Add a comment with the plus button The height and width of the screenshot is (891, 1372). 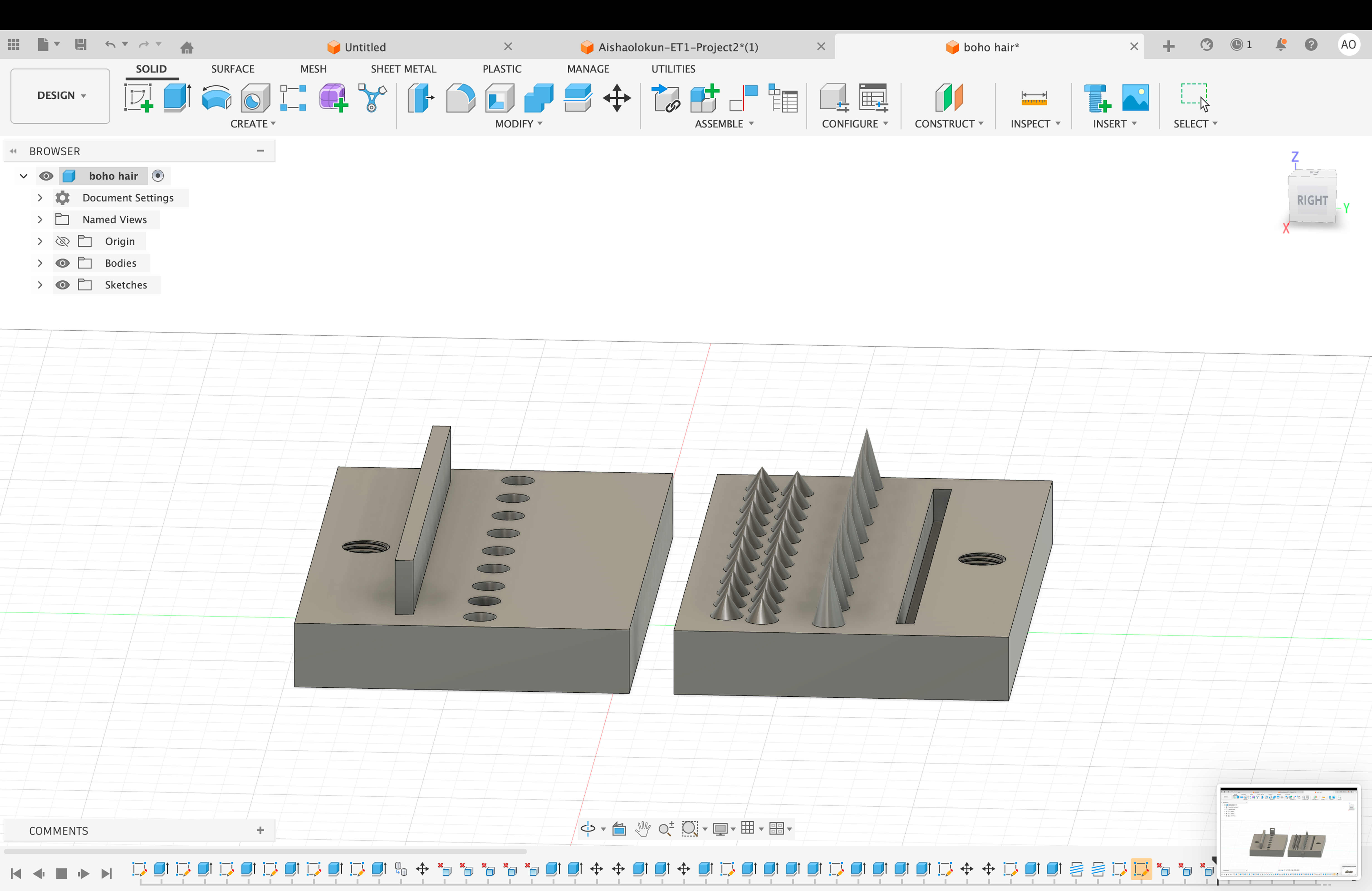click(260, 830)
